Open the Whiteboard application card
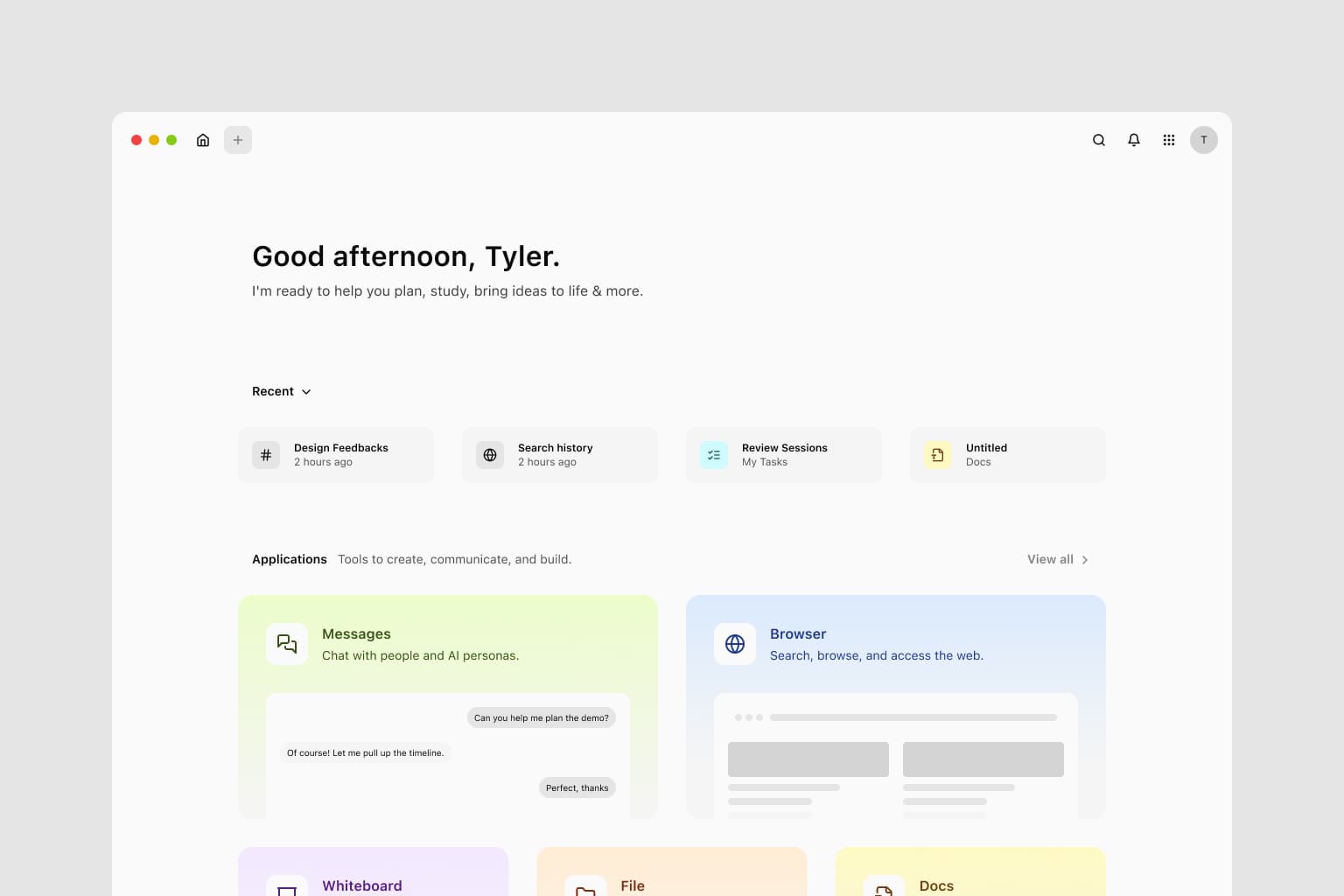Viewport: 1344px width, 896px height. click(x=373, y=875)
